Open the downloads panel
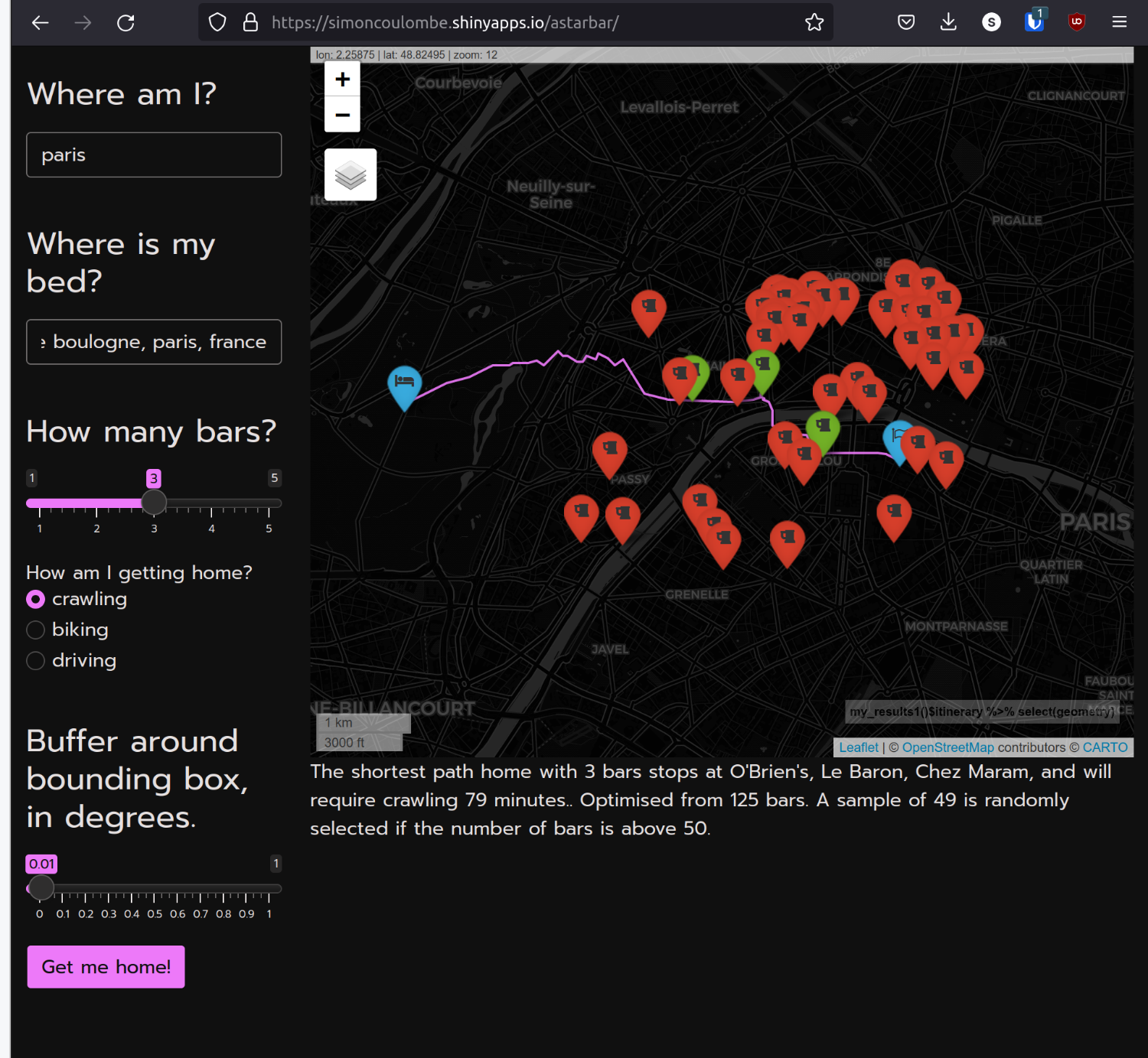 pyautogui.click(x=948, y=22)
